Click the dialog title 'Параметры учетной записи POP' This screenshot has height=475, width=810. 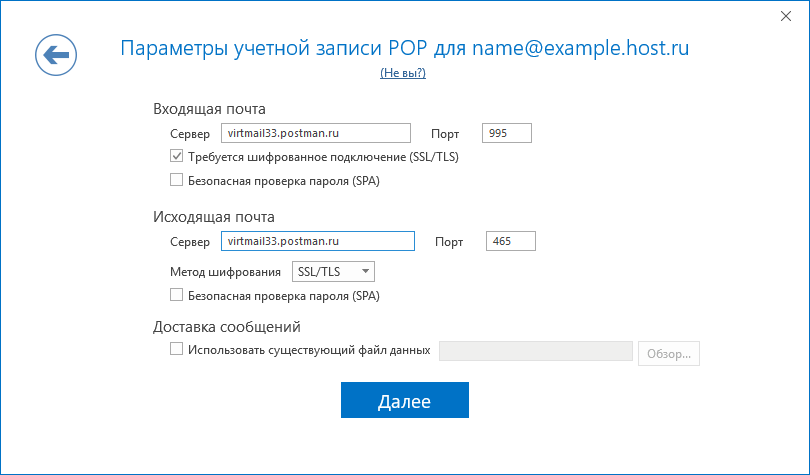274,48
